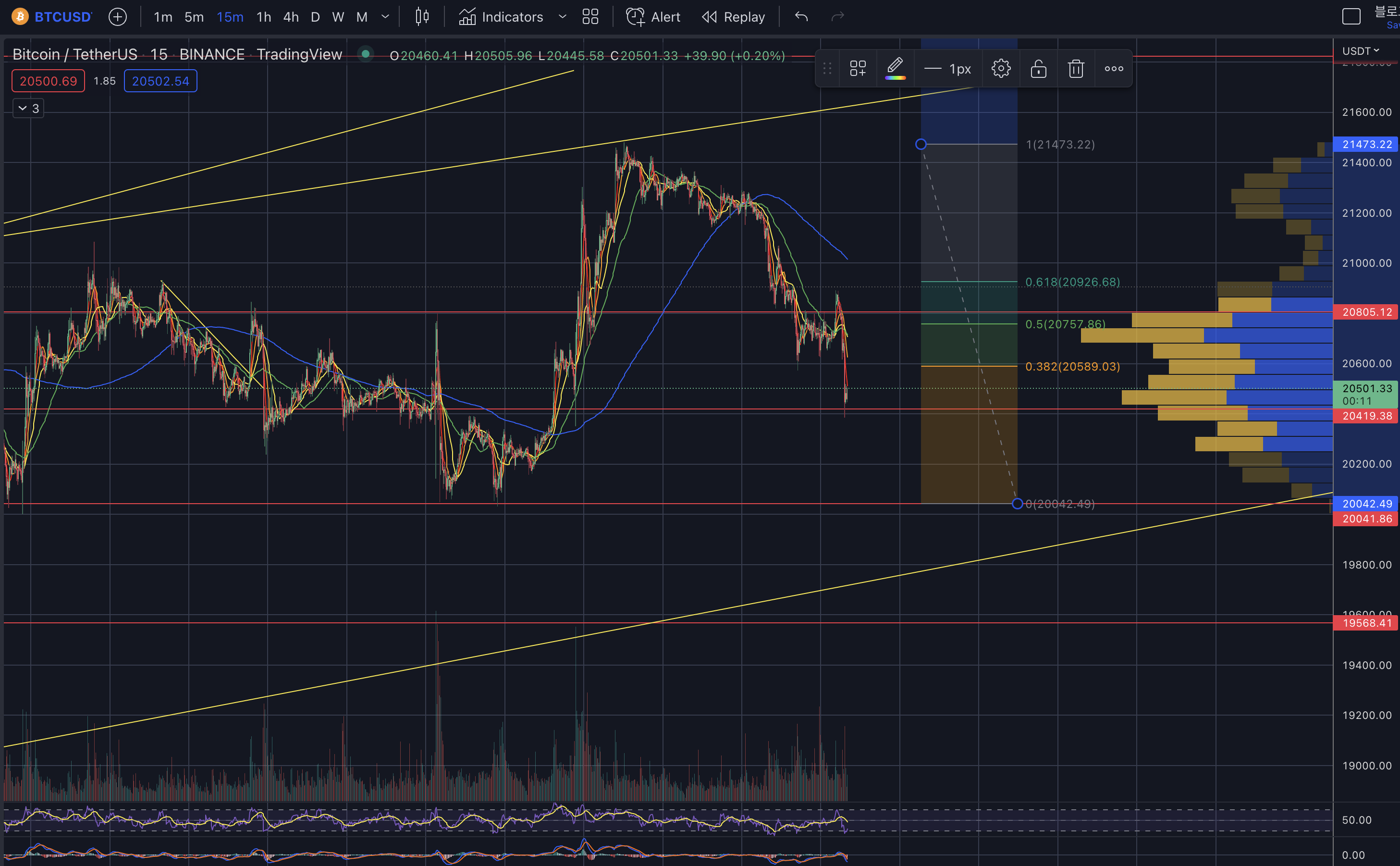Click the Bitcoin / TetherUS chart title
Viewport: 1400px width, 866px height.
[75, 54]
